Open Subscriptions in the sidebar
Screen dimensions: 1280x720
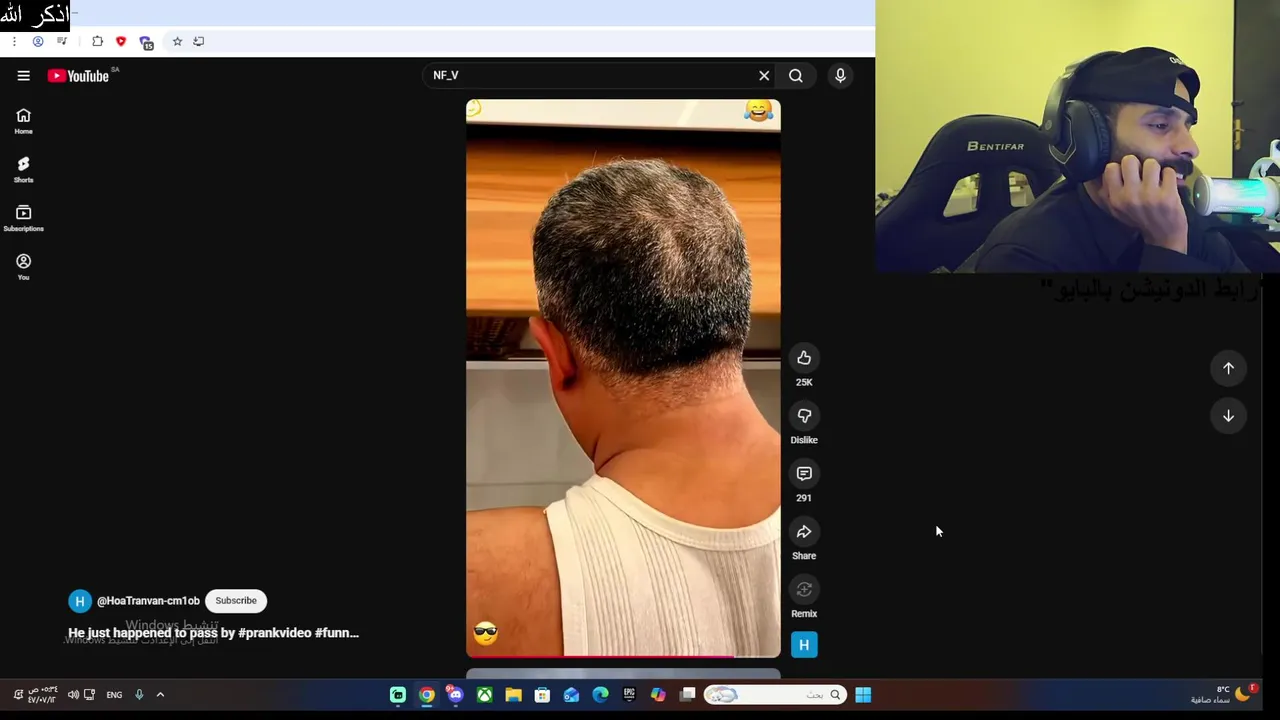coord(24,218)
